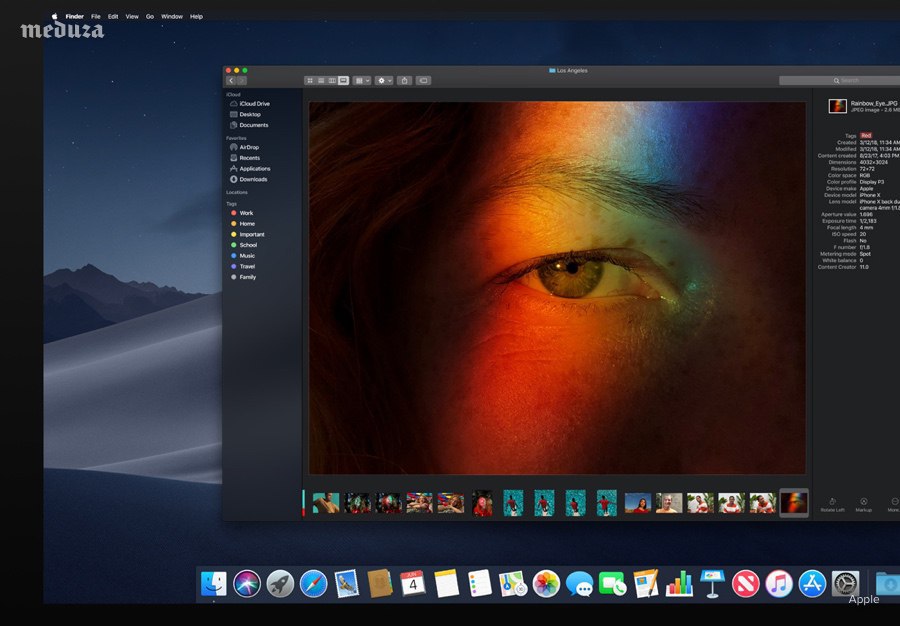
Task: Click the Red tag in info panel
Action: [x=866, y=136]
